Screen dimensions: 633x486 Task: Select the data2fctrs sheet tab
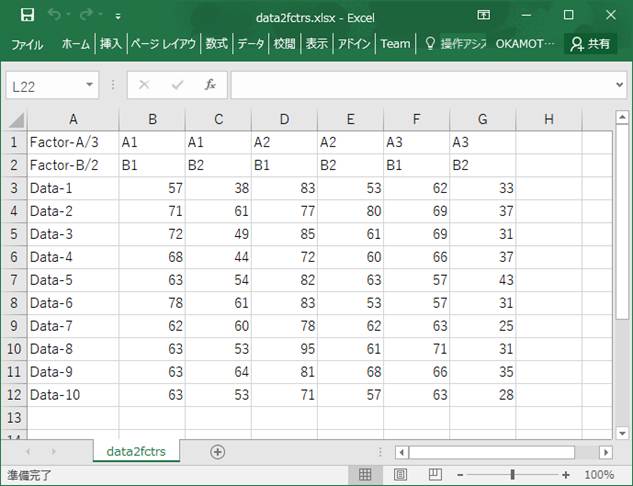click(x=136, y=452)
